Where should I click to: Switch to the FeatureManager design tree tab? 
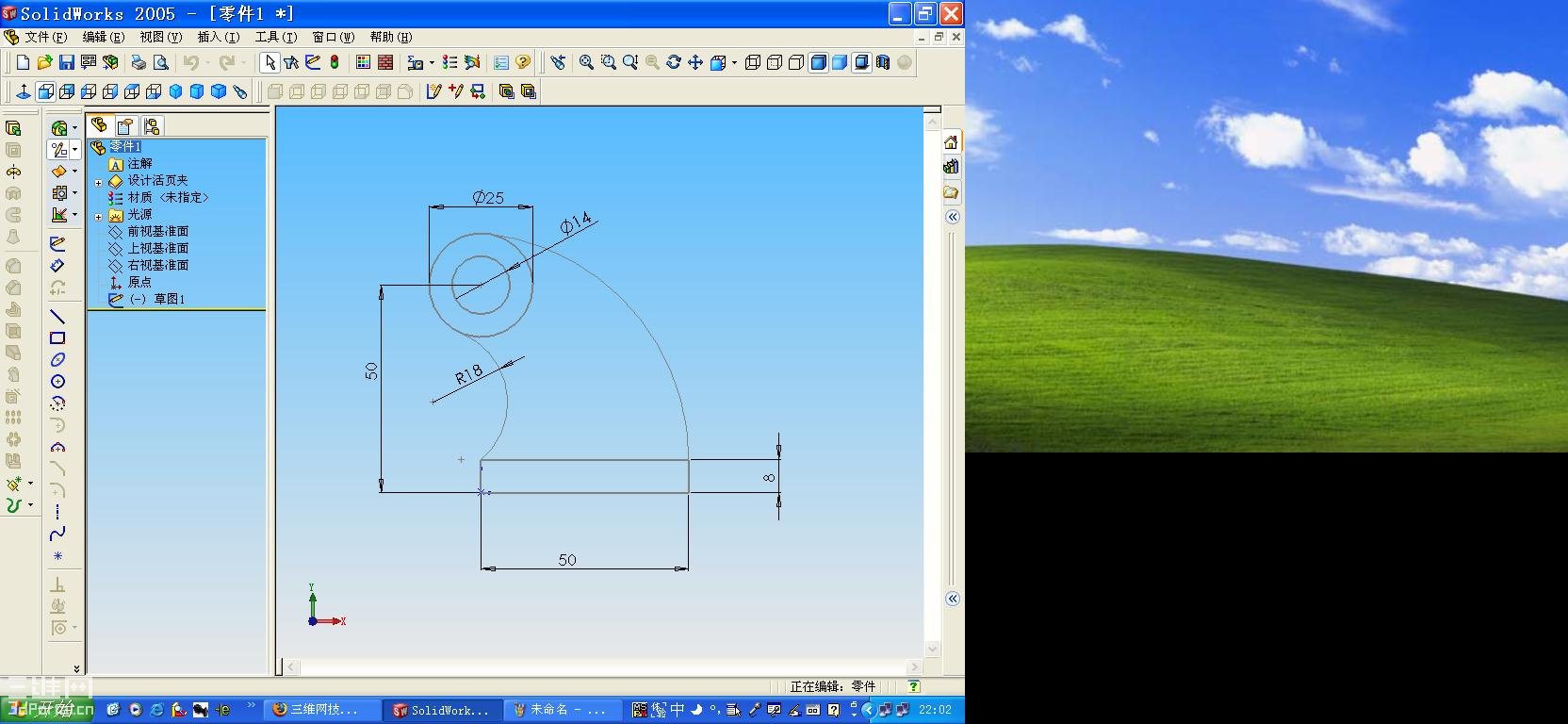[x=100, y=125]
